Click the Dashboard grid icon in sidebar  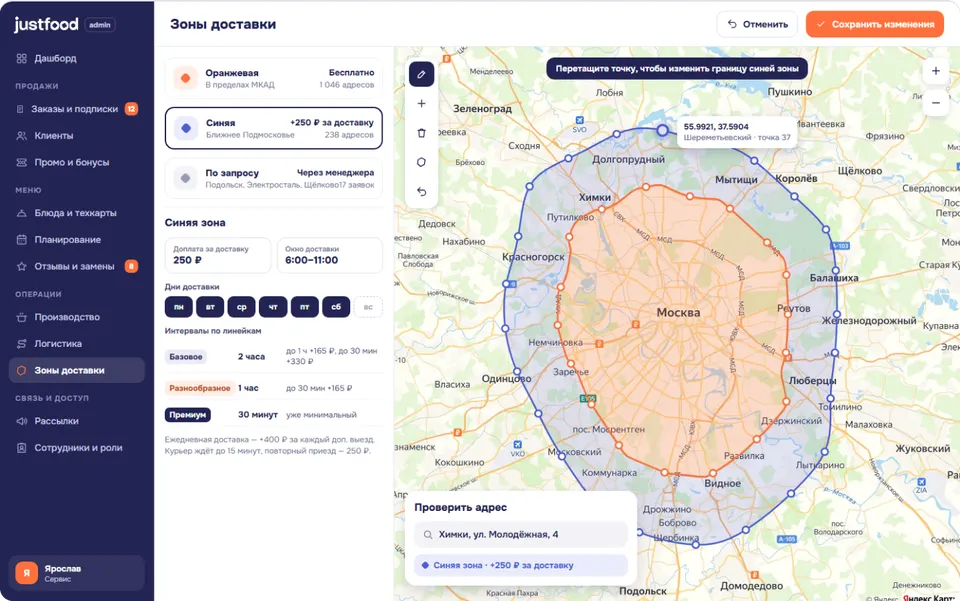tap(21, 58)
